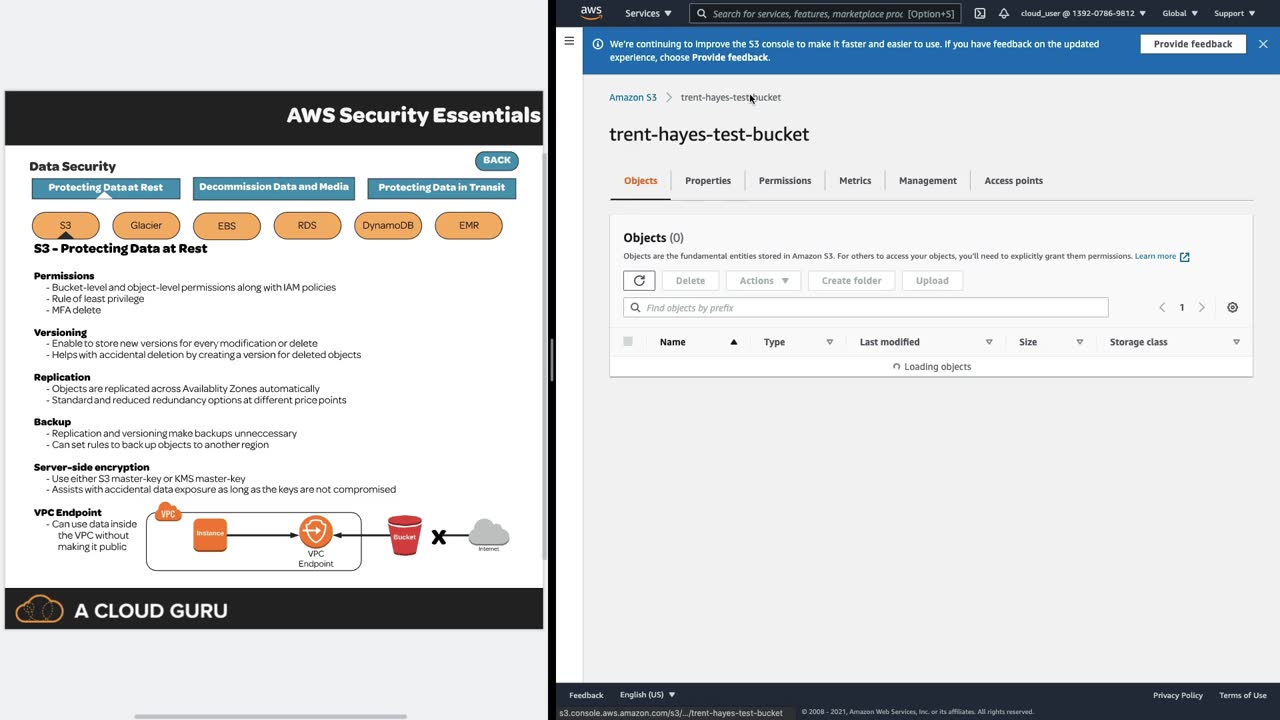Screen dimensions: 1280x720
Task: Select Protecting Data in Transit slide tab
Action: tap(442, 188)
